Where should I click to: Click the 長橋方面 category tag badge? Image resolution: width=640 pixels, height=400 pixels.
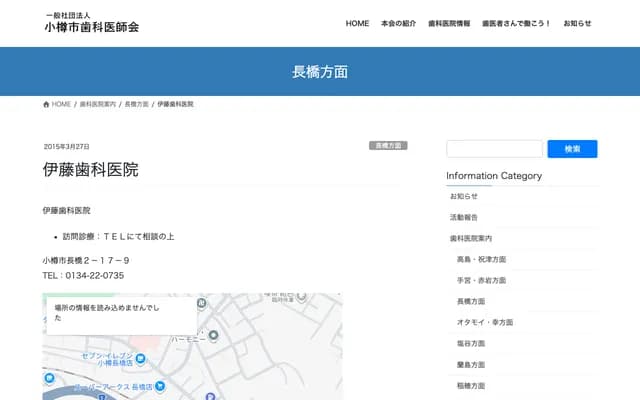tap(388, 145)
